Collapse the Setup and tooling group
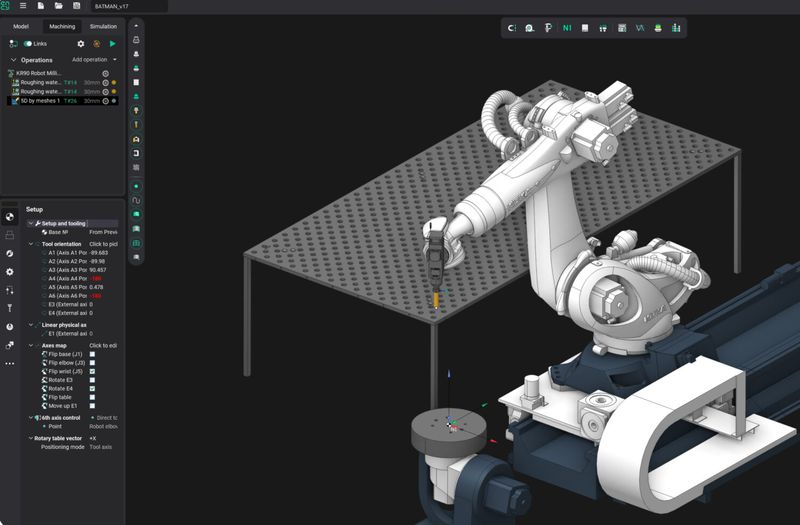This screenshot has width=800, height=525. 31,223
